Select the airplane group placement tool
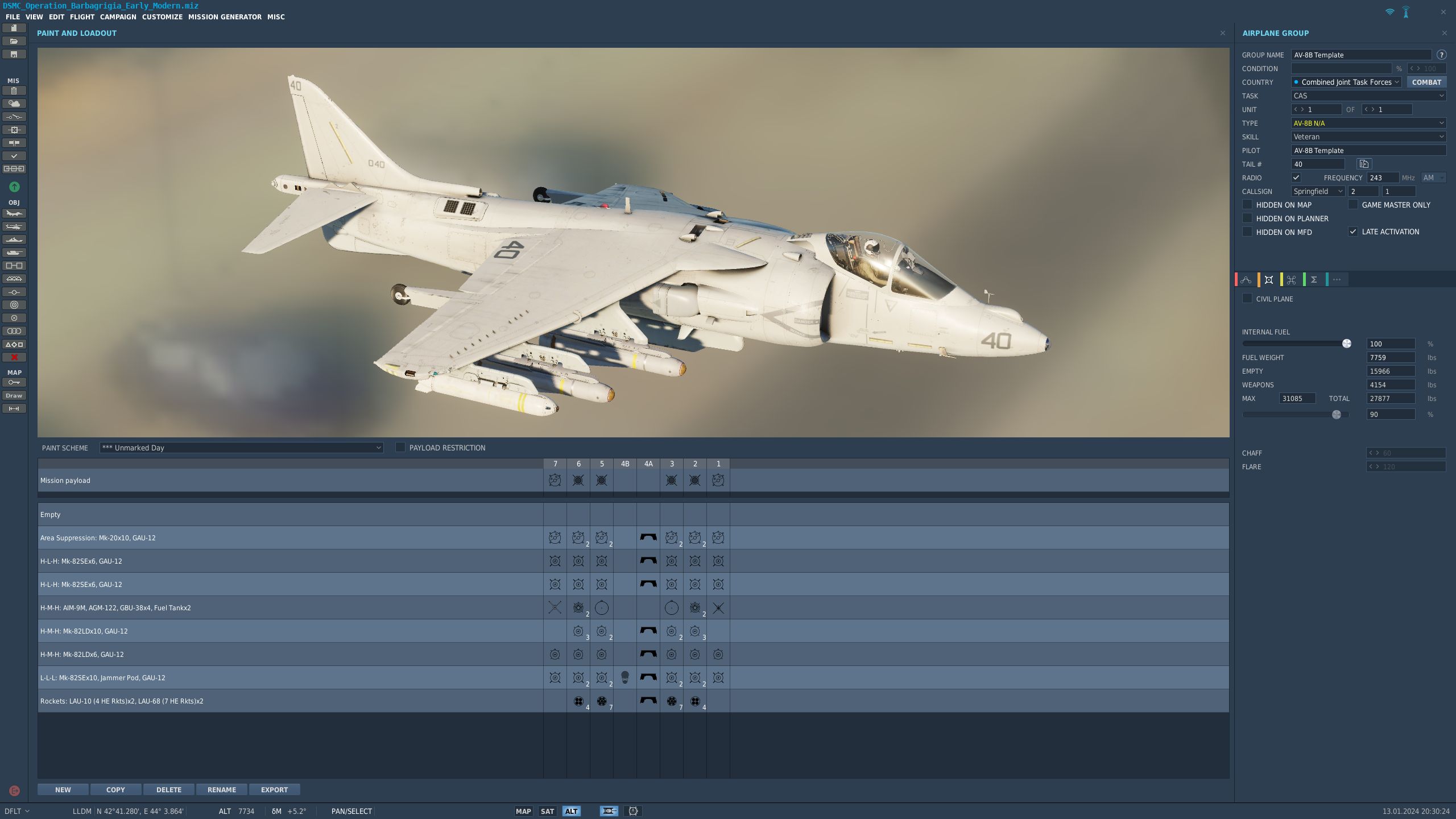The image size is (1456, 819). tap(14, 213)
